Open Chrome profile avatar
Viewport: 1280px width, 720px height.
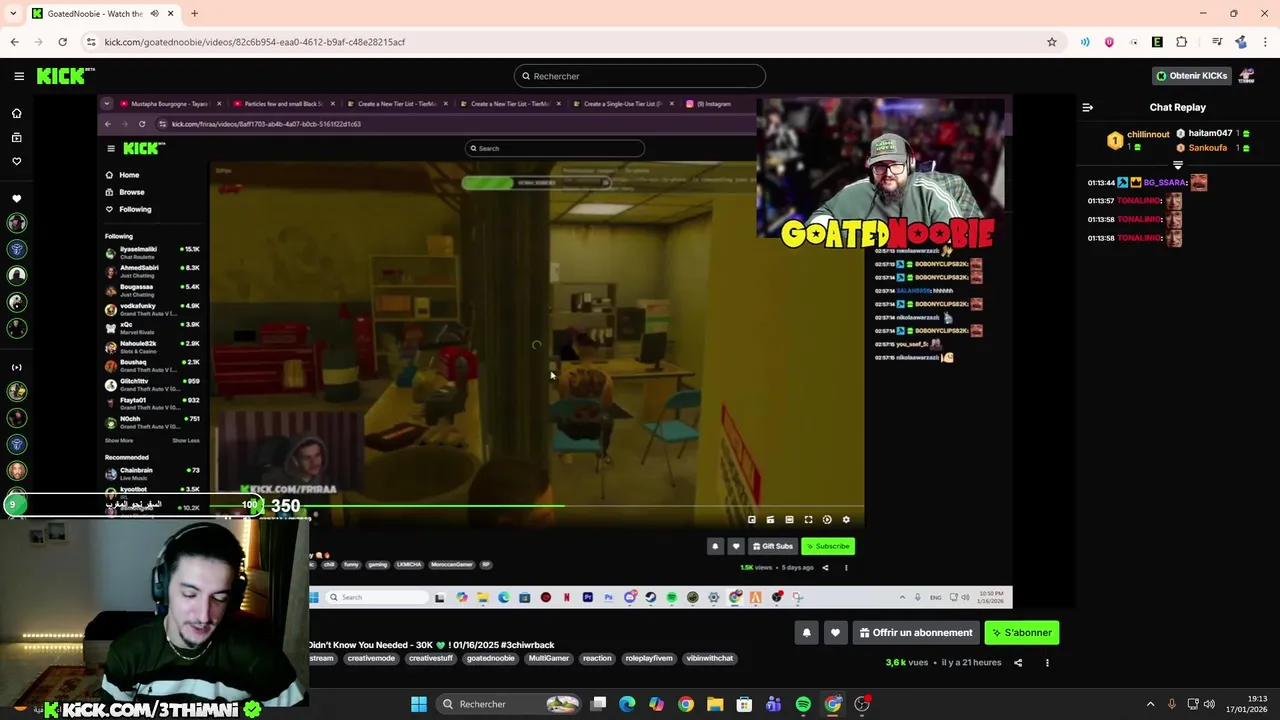1241,42
